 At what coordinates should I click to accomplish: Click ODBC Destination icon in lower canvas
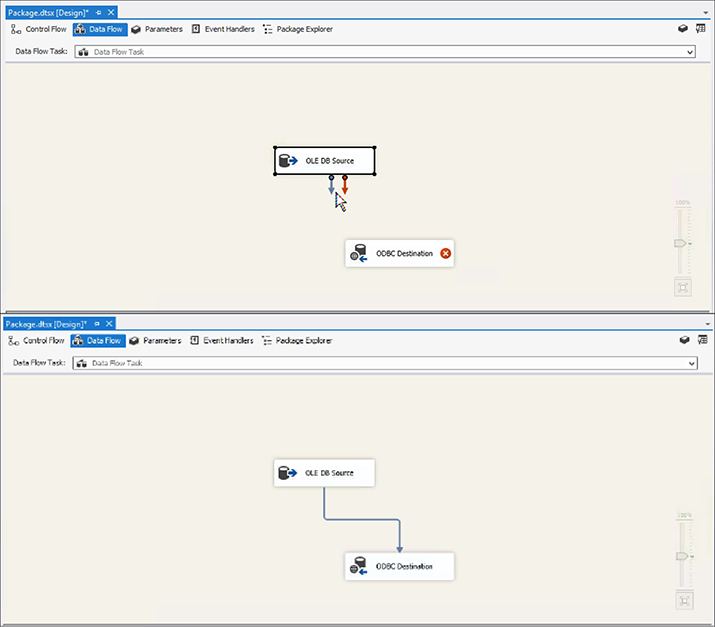(x=359, y=566)
